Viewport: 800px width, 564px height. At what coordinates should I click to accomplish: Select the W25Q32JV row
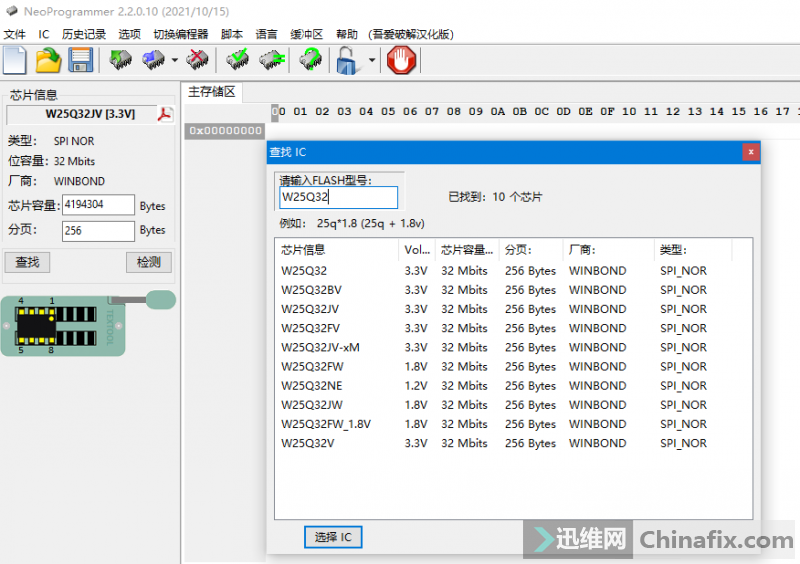click(x=513, y=309)
